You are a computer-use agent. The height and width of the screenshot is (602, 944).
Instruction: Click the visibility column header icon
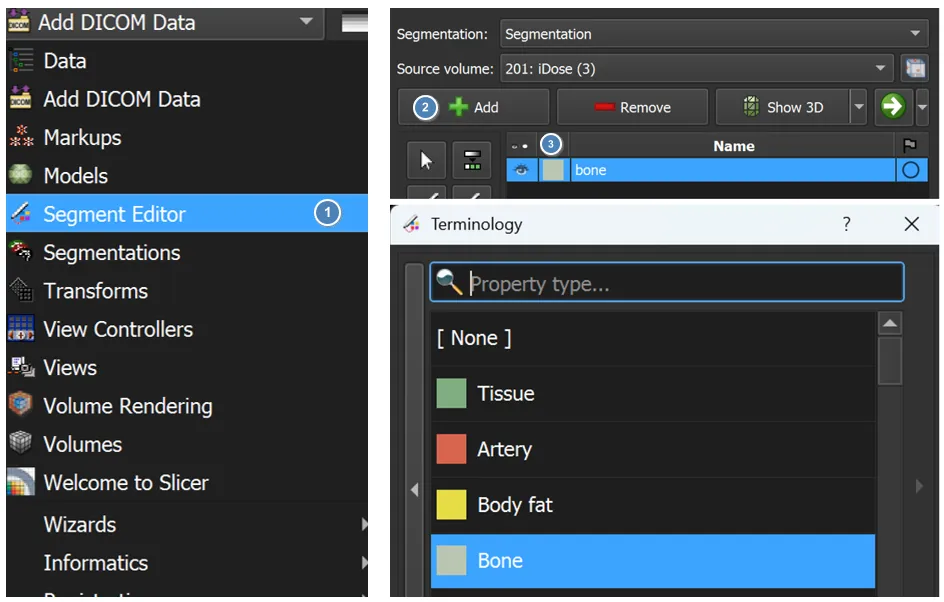520,146
